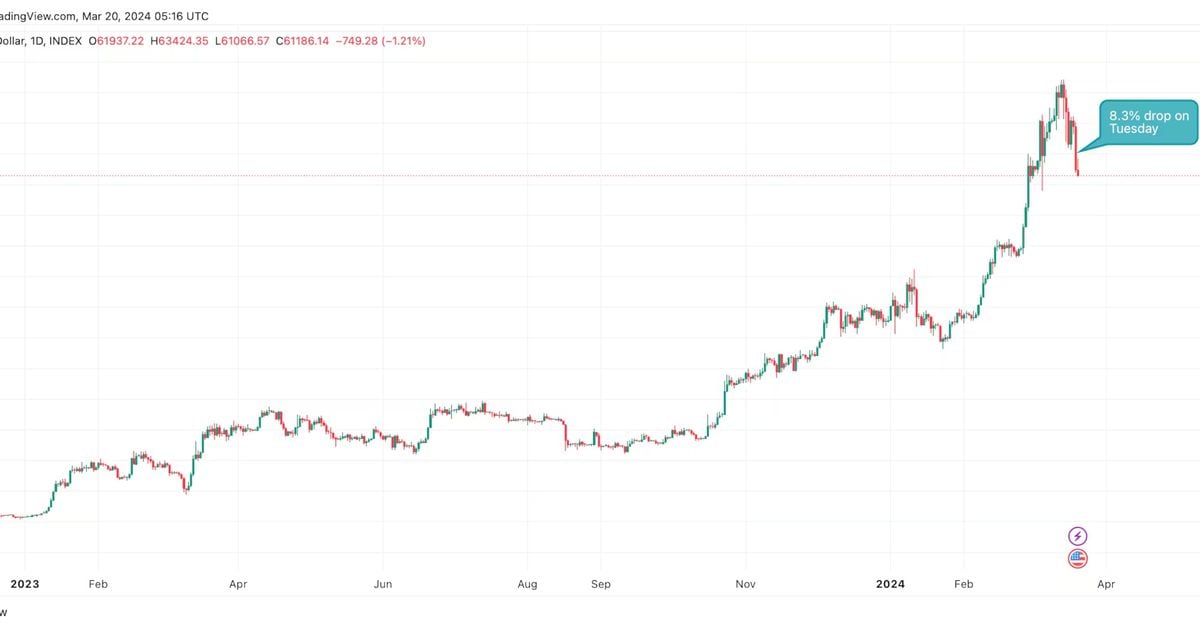Select the Nov label on the time axis
The height and width of the screenshot is (628, 1200).
(x=745, y=584)
